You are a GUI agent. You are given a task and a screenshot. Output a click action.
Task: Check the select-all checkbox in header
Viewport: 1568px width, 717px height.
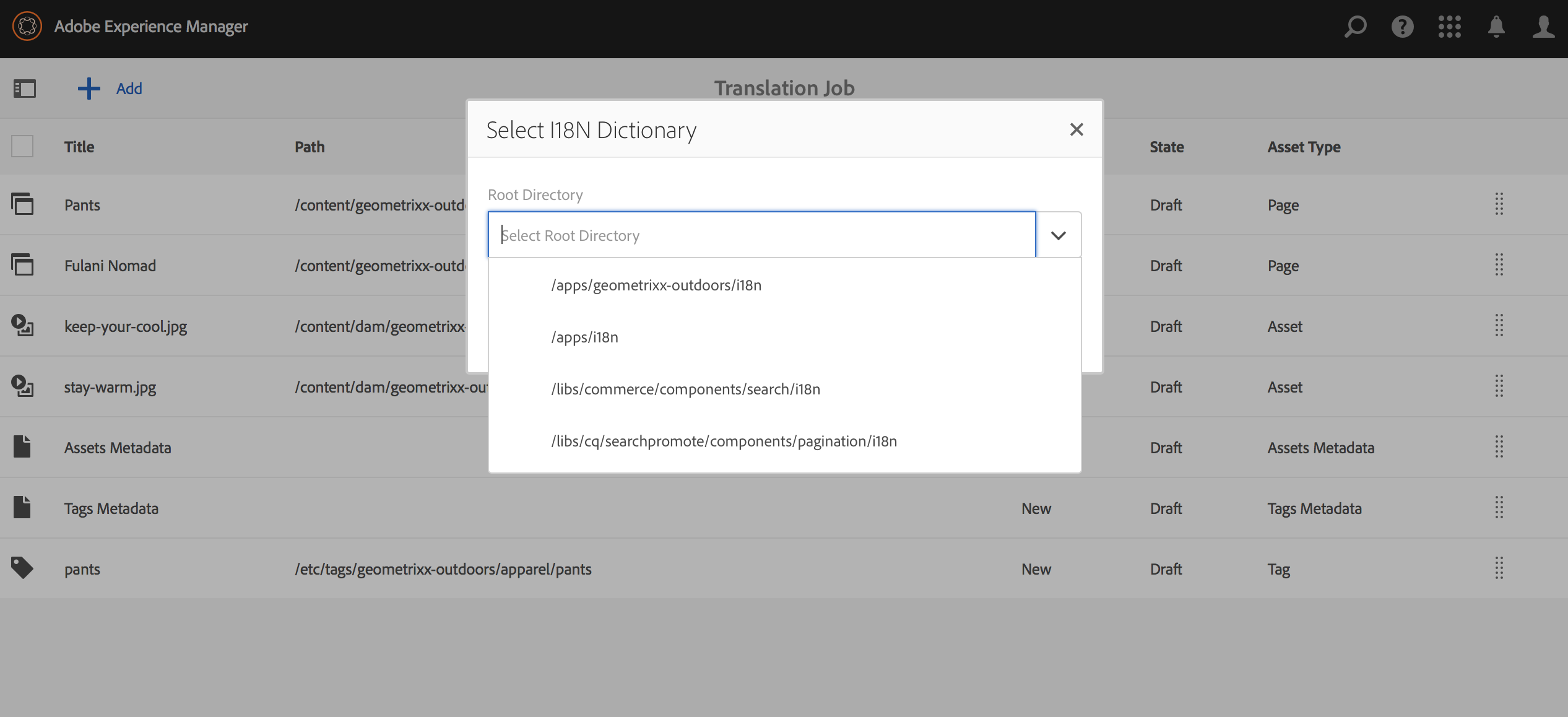point(22,147)
